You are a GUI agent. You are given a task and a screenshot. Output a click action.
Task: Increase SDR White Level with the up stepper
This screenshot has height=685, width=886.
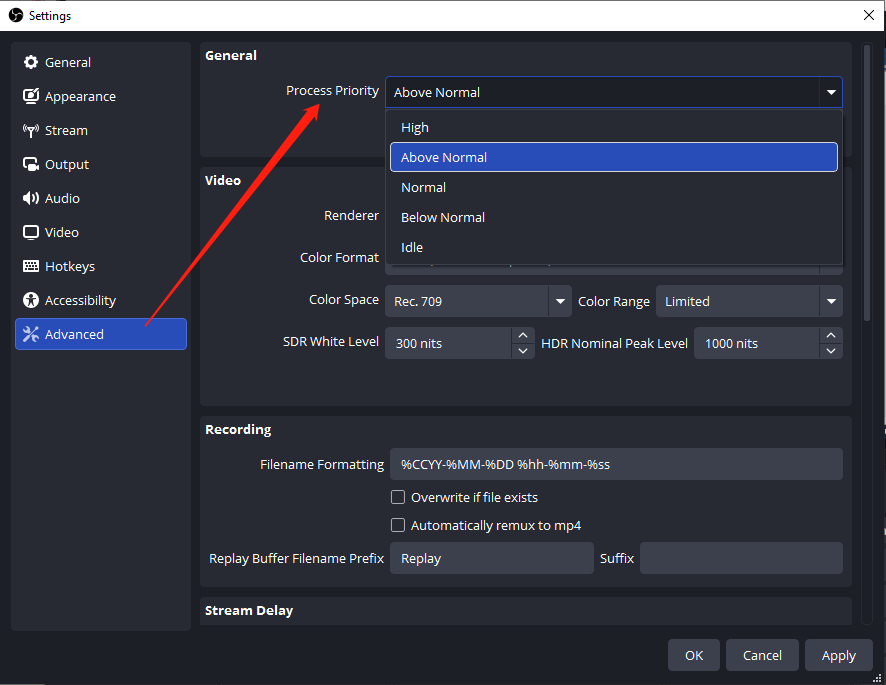(x=523, y=336)
